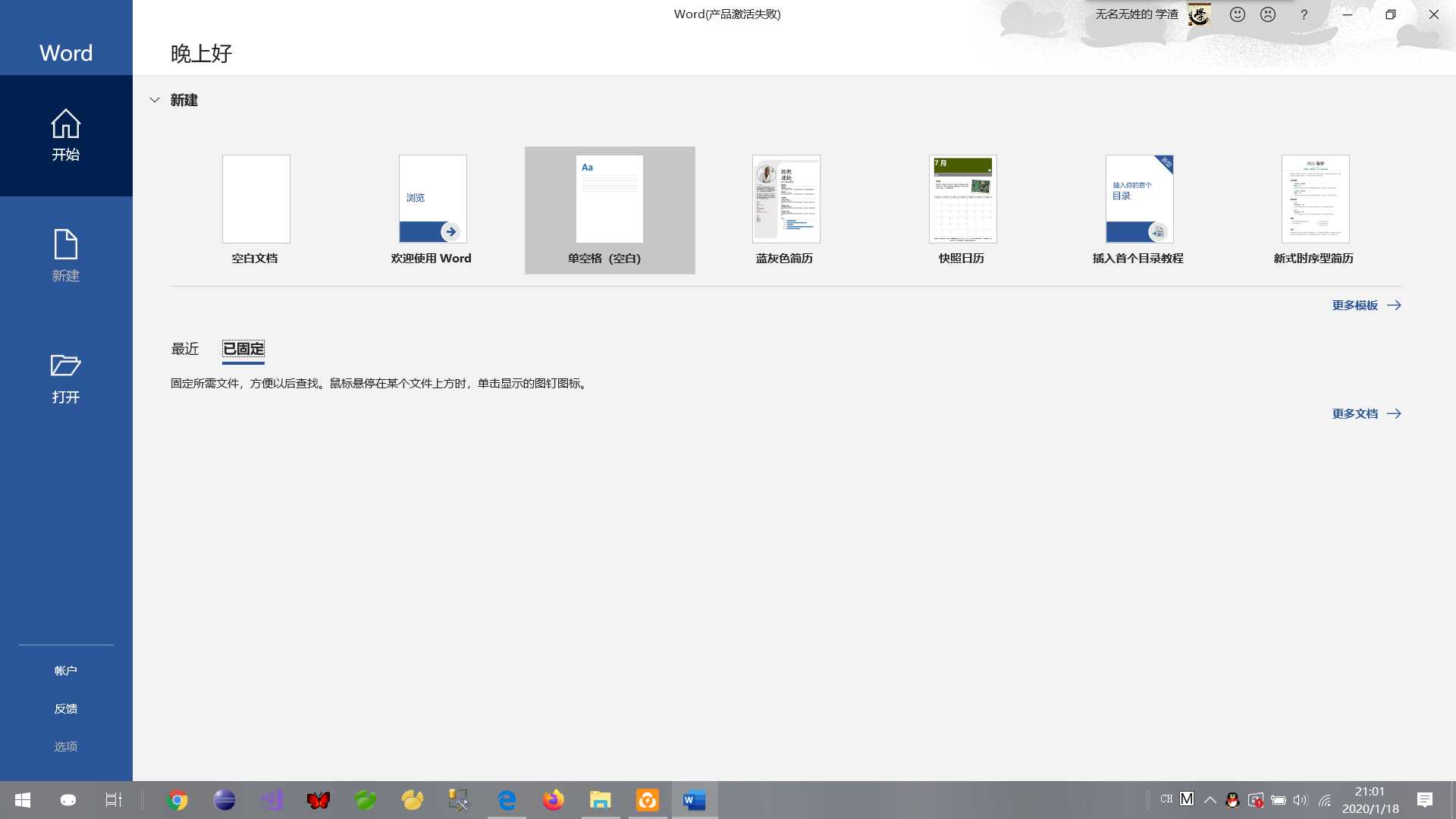Select the 蓝灰色简历 resume template
Image resolution: width=1456 pixels, height=819 pixels.
(786, 199)
